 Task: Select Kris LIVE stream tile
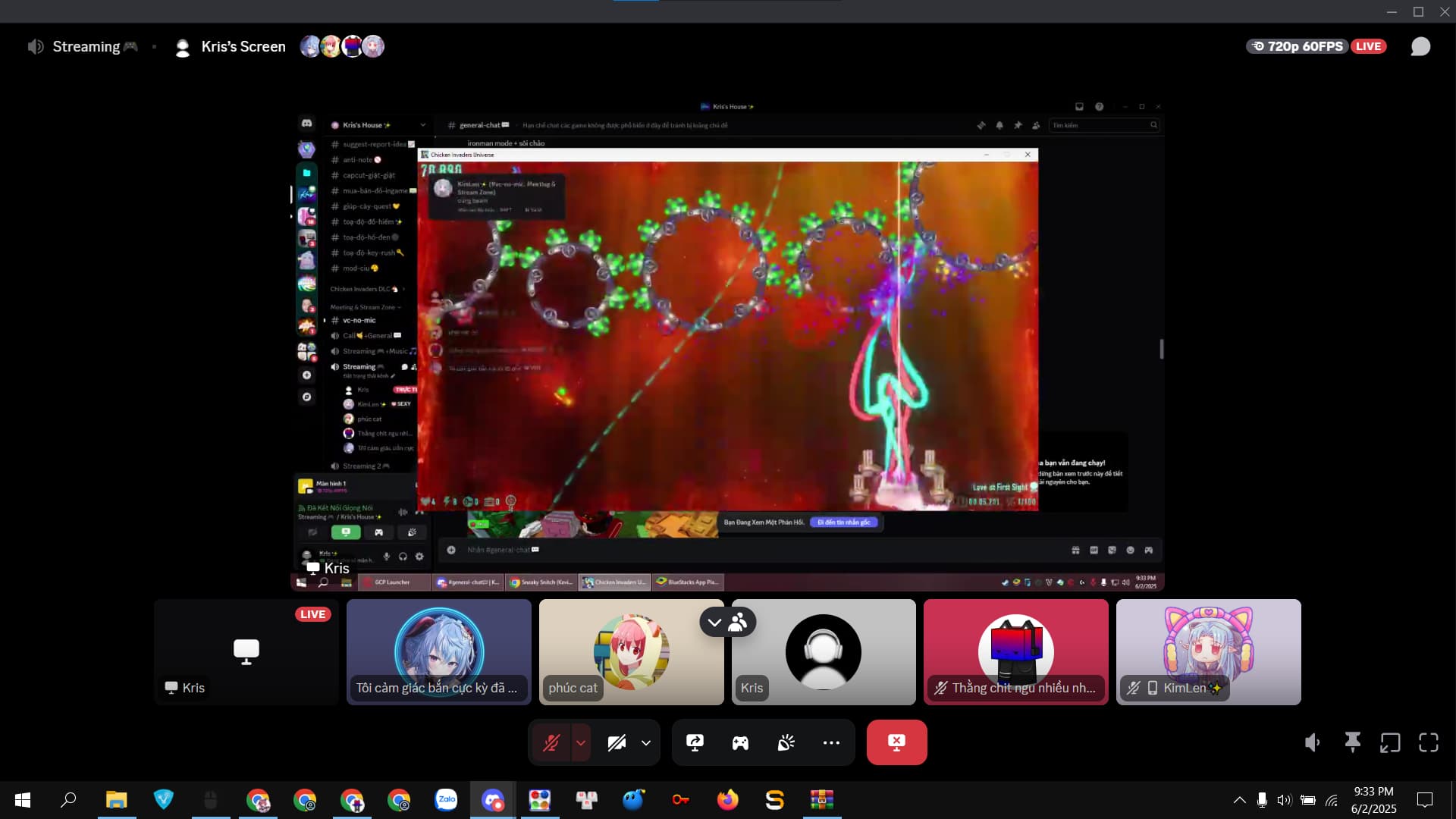point(246,652)
